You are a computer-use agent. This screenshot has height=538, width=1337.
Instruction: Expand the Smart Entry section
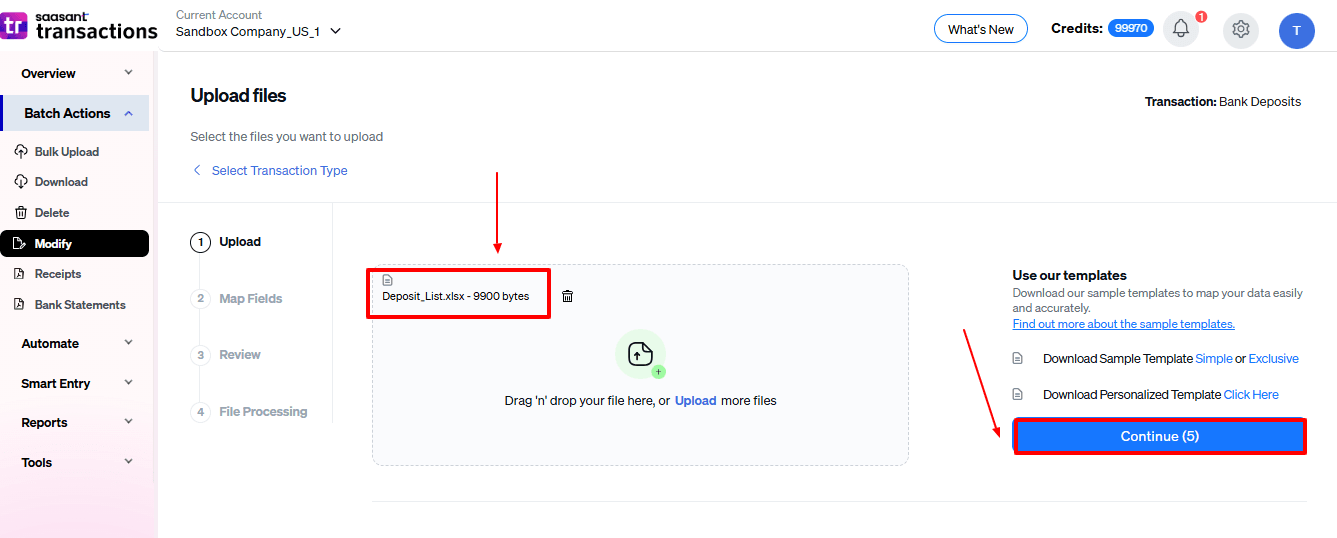[x=128, y=383]
